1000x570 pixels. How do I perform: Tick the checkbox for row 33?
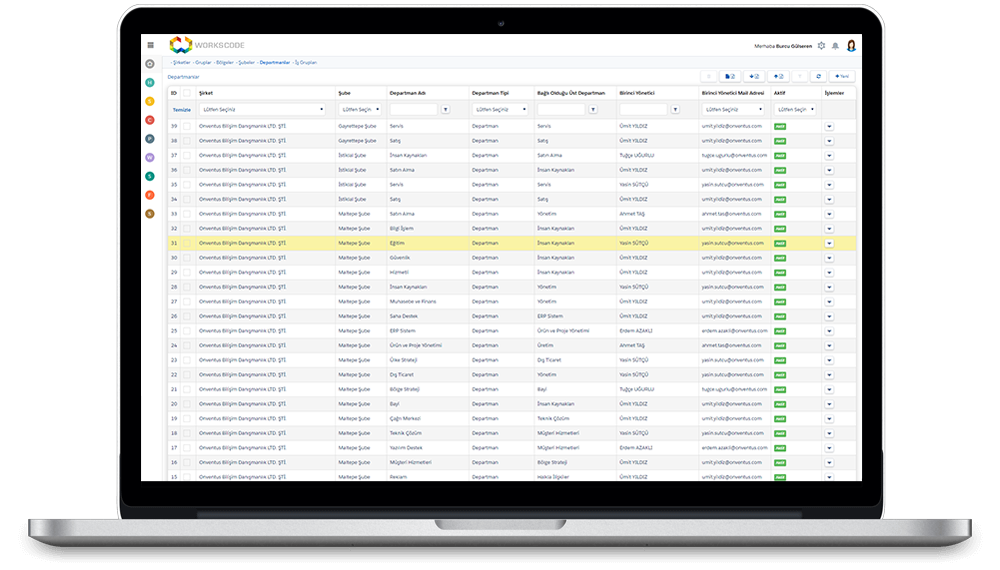[187, 214]
